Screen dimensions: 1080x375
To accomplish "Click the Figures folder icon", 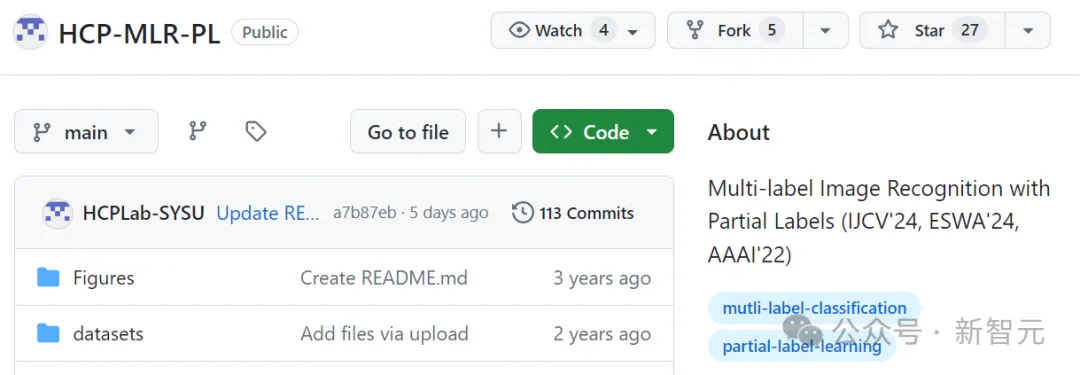I will [48, 278].
